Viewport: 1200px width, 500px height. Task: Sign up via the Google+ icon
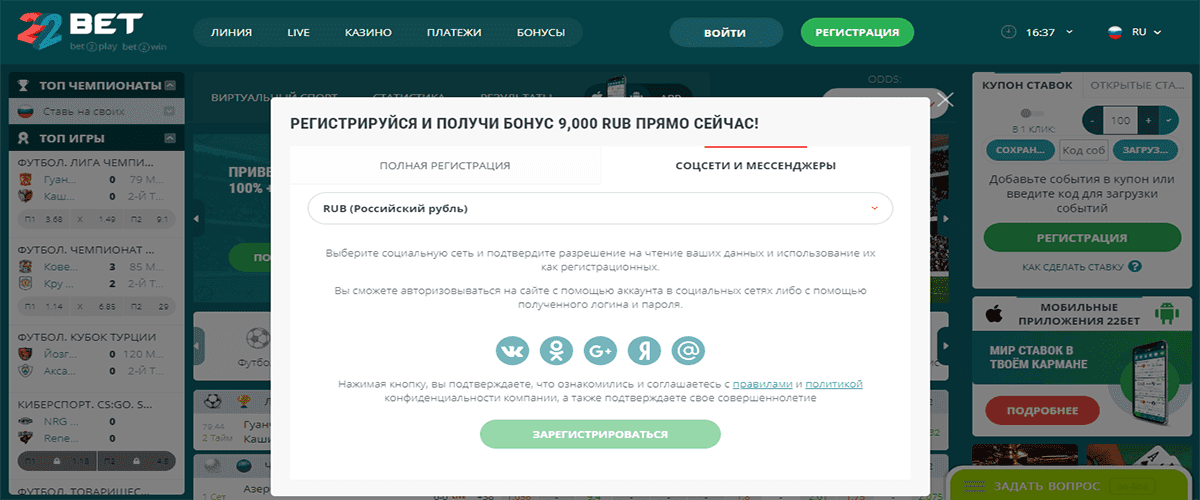click(x=601, y=350)
